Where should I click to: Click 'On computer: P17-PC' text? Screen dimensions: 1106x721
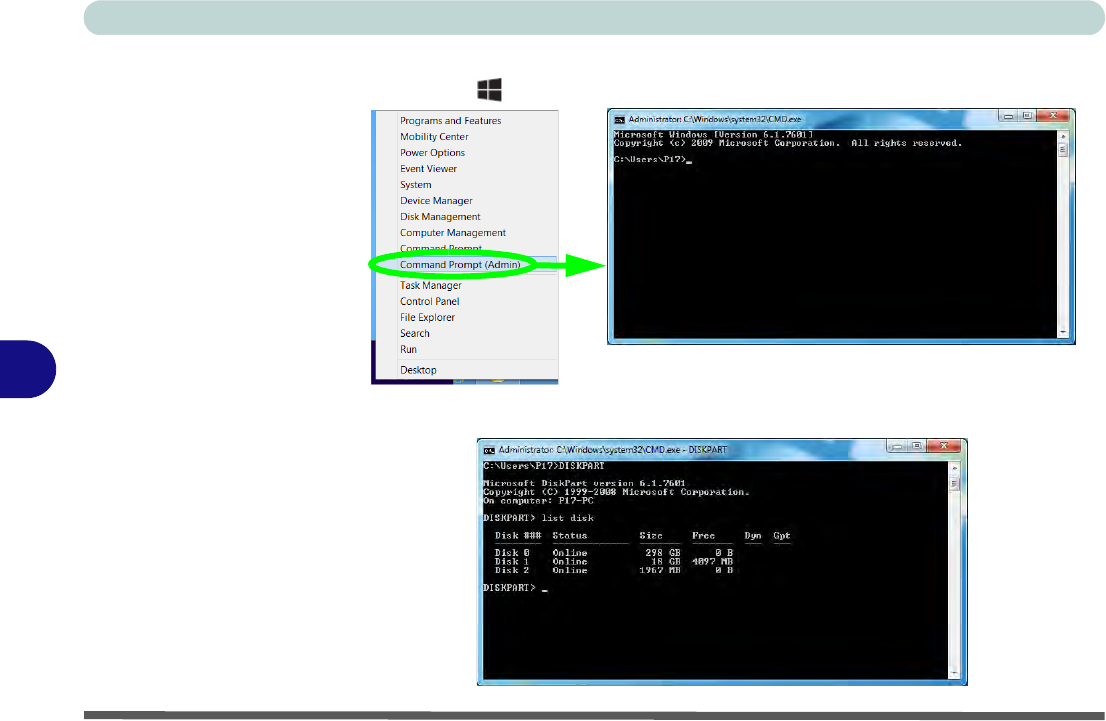538,501
